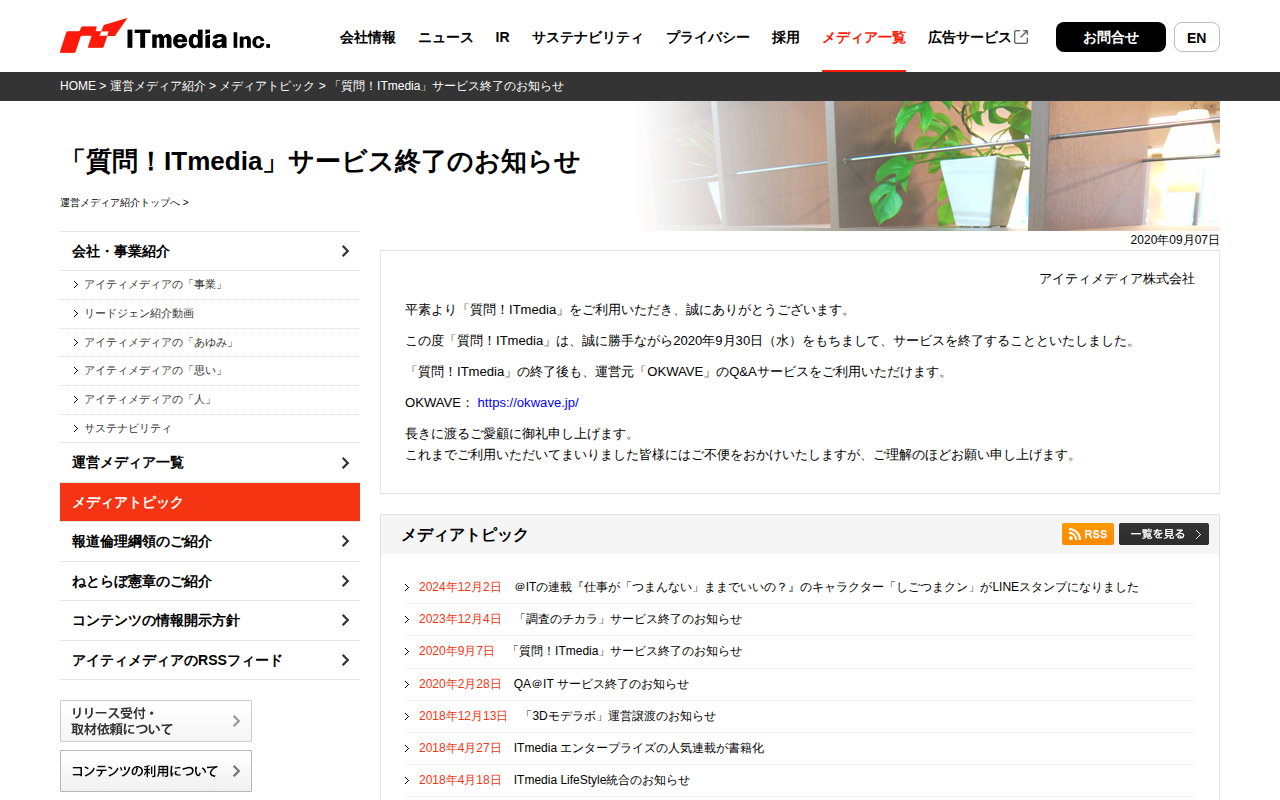Expand the 運営メディア一覧 sidebar chevron
Viewport: 1280px width, 800px height.
tap(345, 463)
